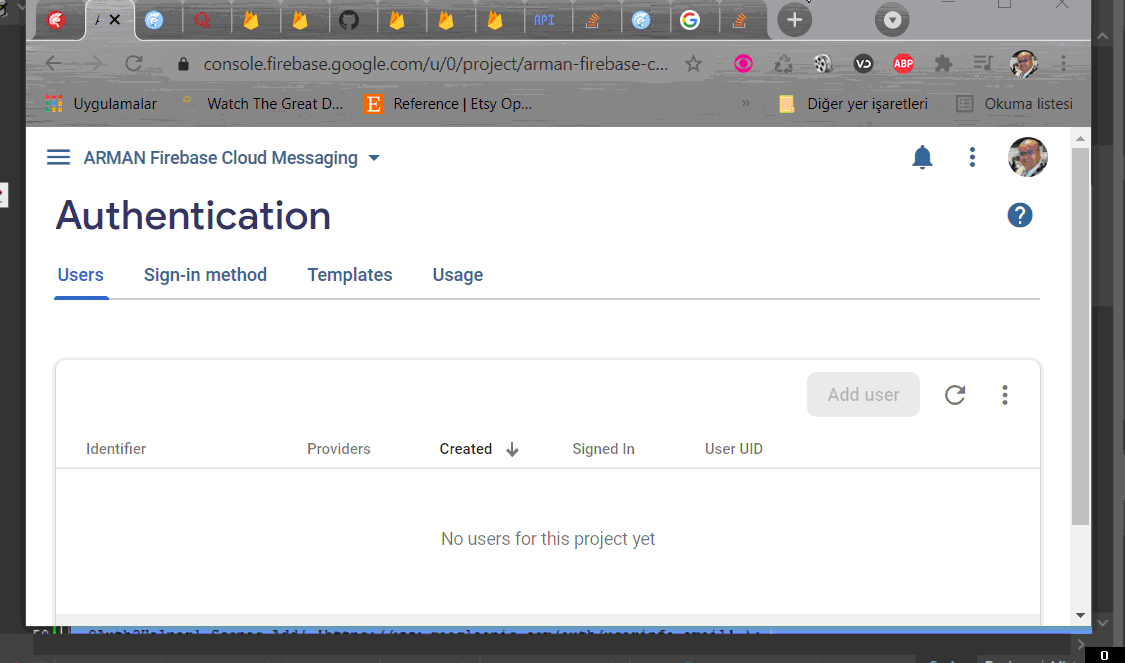Viewport: 1125px width, 663px height.
Task: Open the Adblock Plus ABP extension
Action: point(903,64)
